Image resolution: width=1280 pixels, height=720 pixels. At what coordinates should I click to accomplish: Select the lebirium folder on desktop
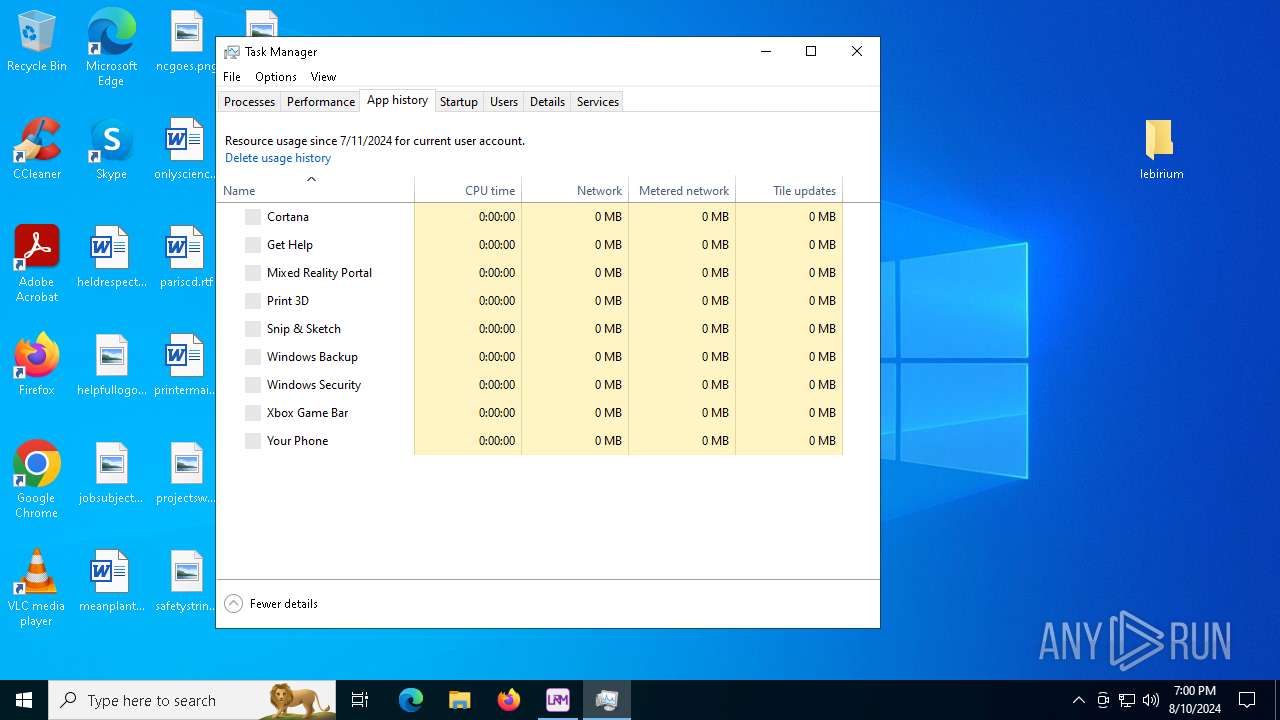point(1161,149)
